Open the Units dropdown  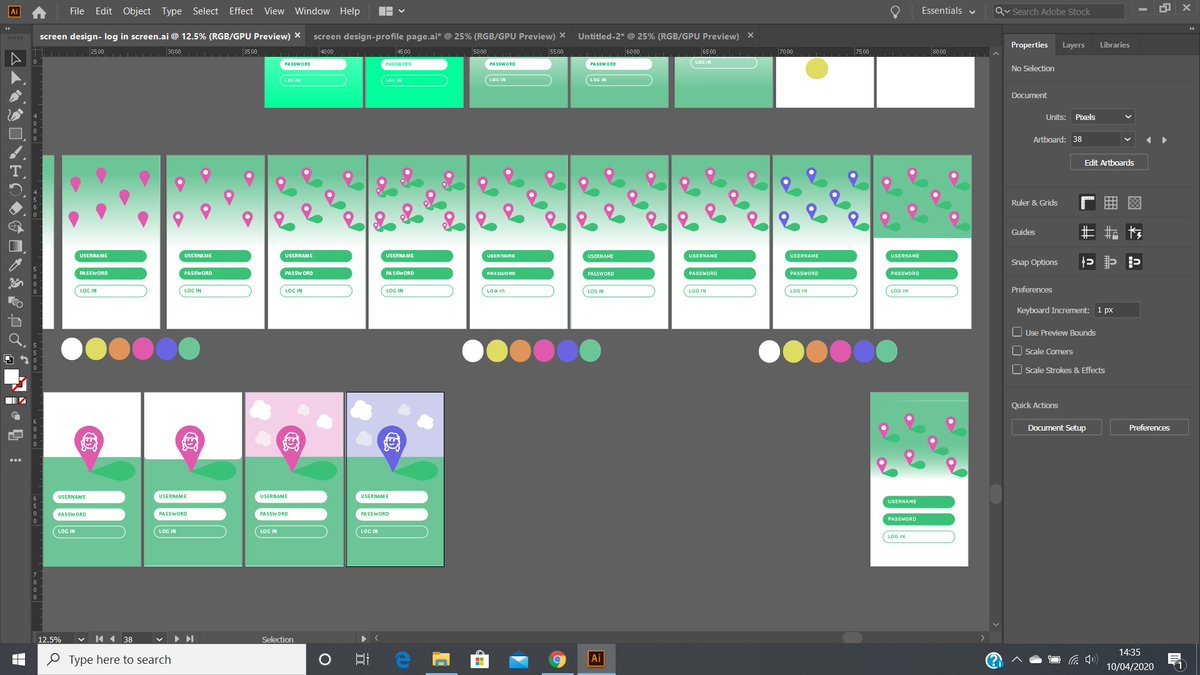(x=1102, y=117)
